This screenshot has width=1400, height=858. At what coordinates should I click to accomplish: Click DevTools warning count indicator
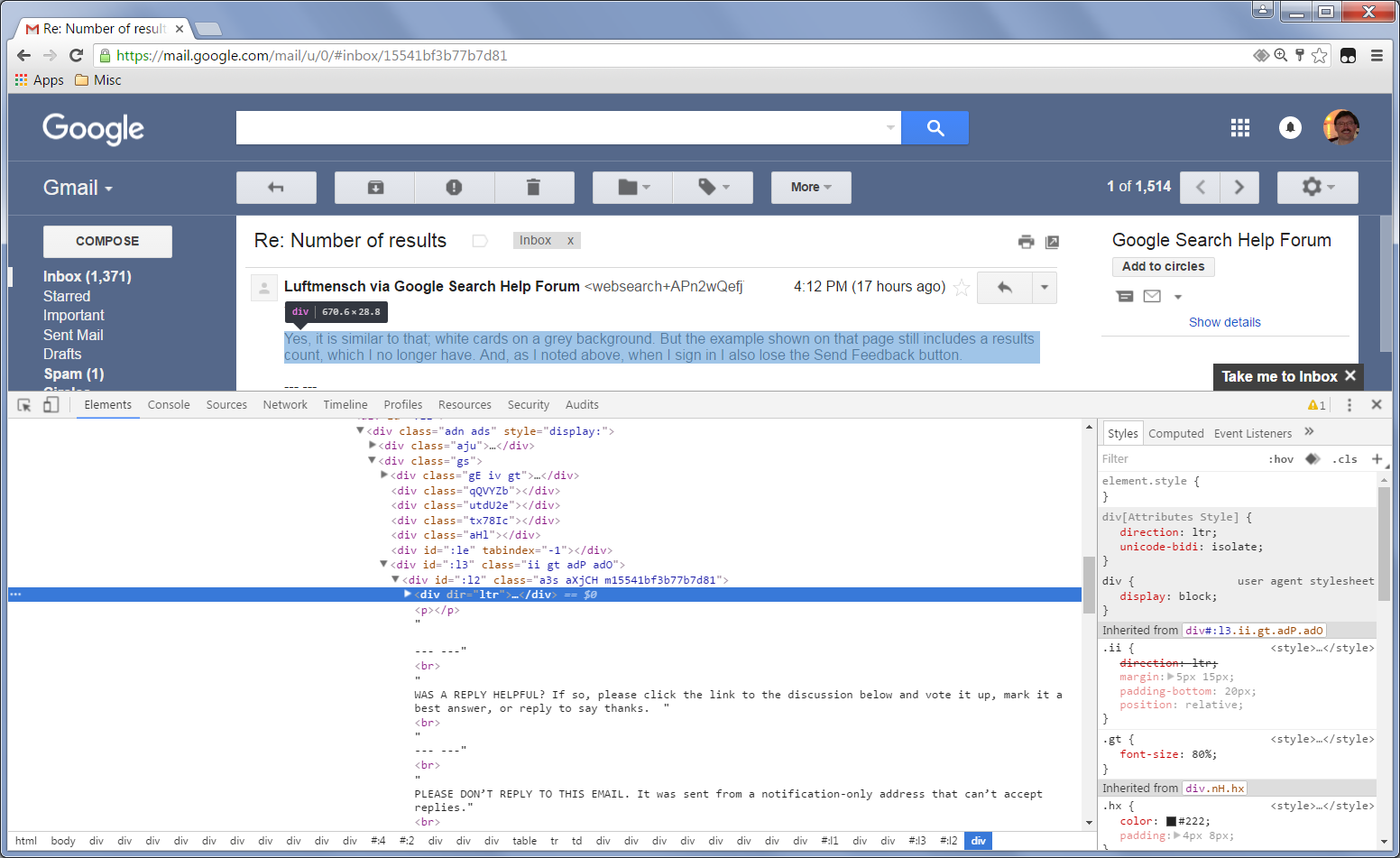1317,405
